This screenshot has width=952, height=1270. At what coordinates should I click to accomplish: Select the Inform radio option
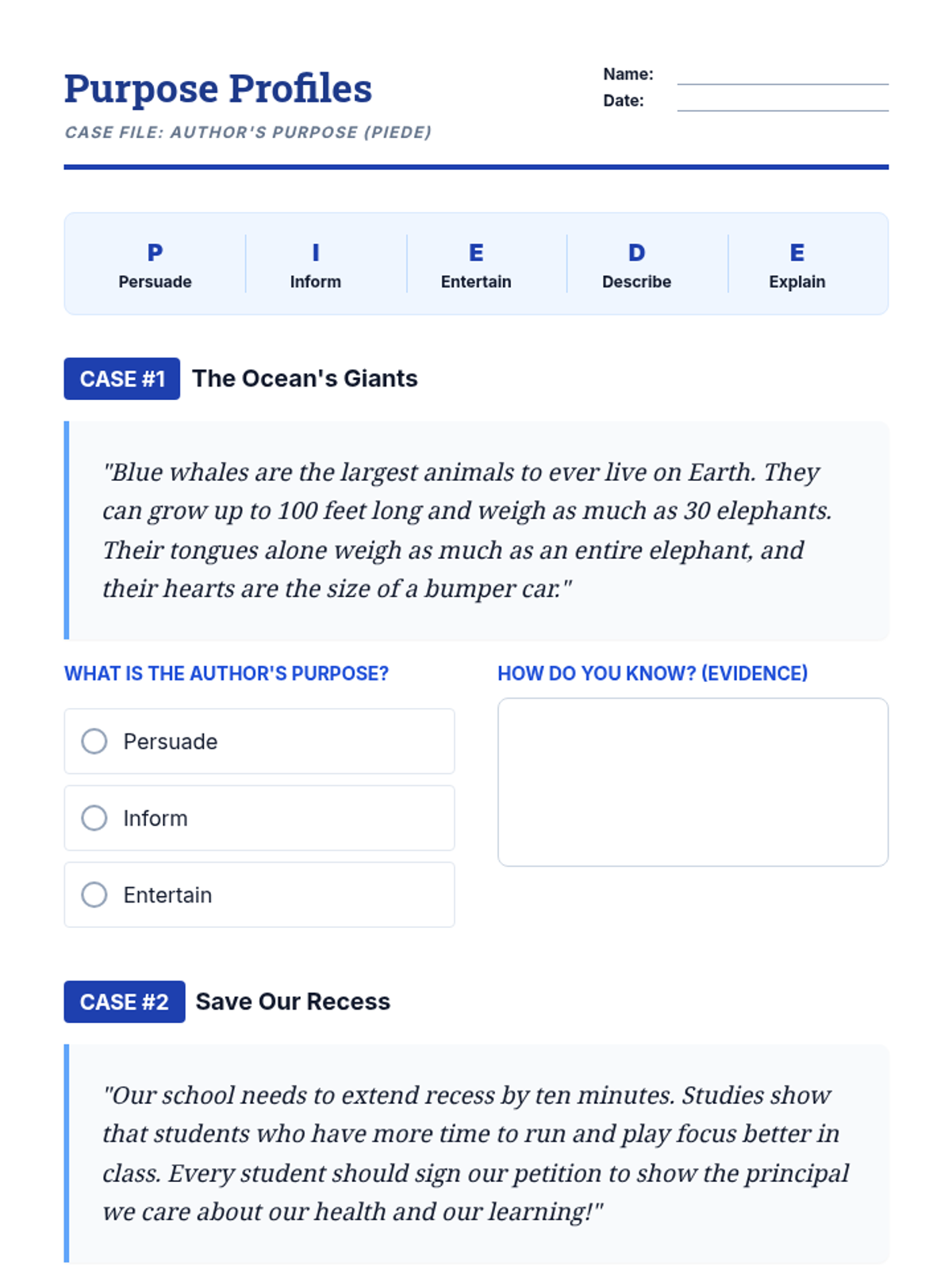tap(259, 818)
